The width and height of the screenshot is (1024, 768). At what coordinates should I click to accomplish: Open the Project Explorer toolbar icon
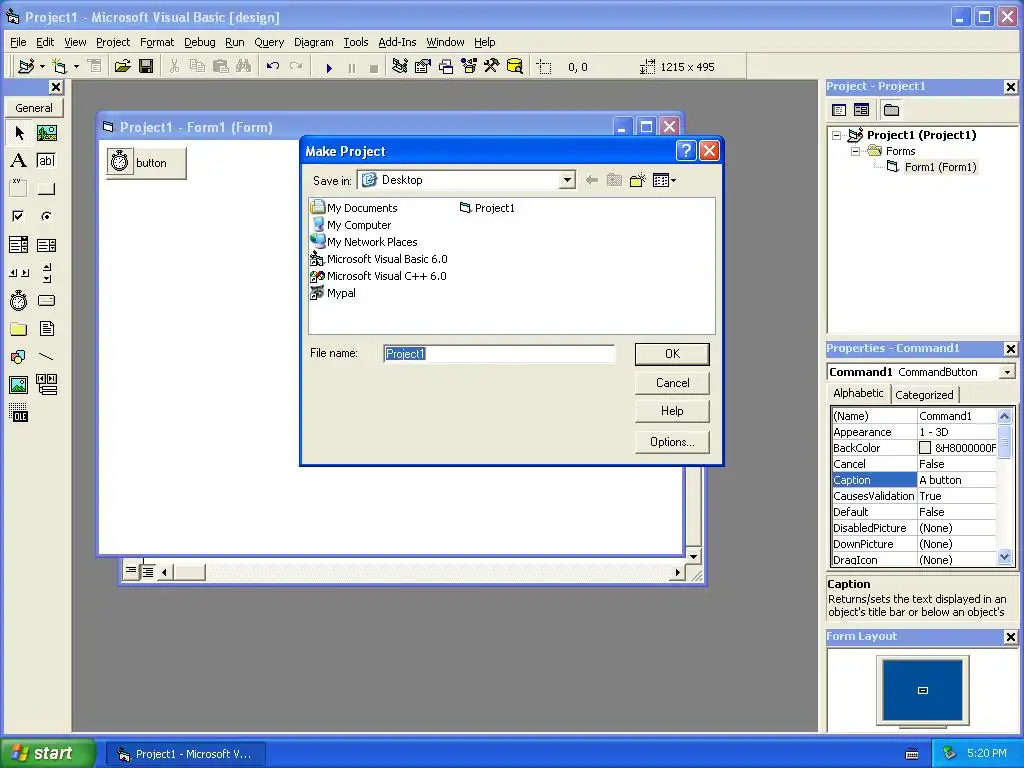click(400, 67)
